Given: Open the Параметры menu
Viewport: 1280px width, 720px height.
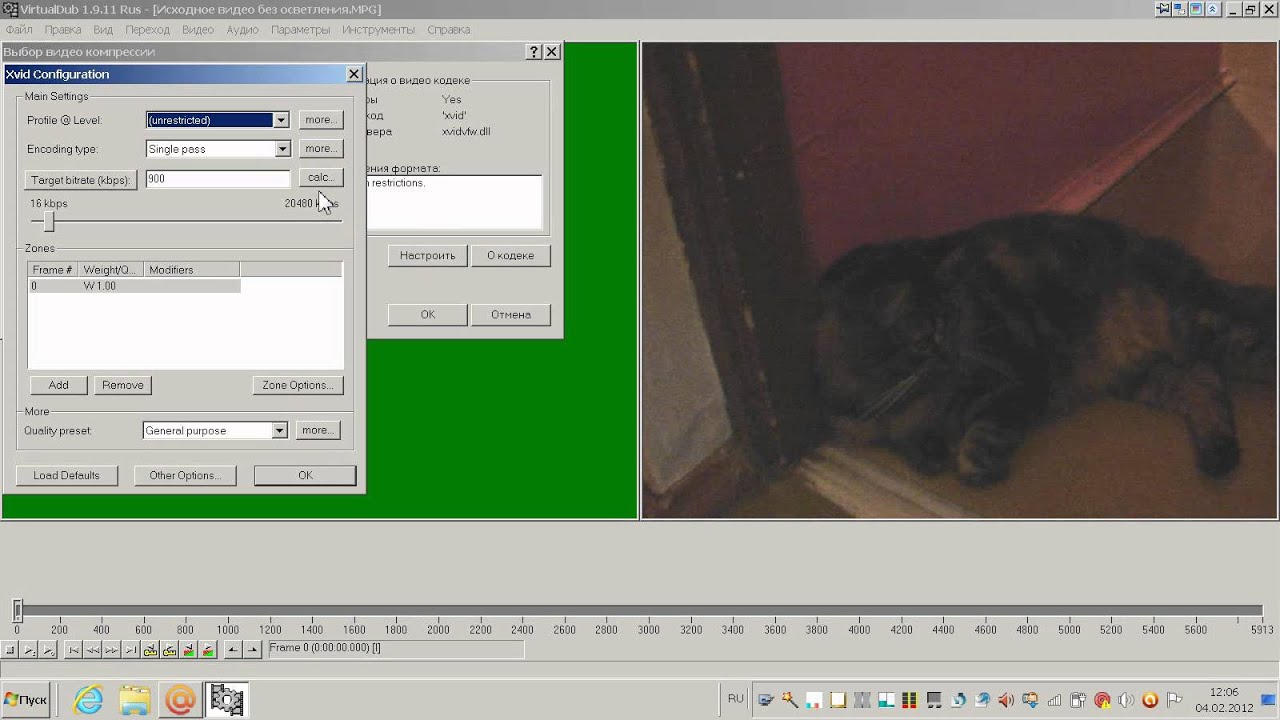Looking at the screenshot, I should [x=300, y=30].
